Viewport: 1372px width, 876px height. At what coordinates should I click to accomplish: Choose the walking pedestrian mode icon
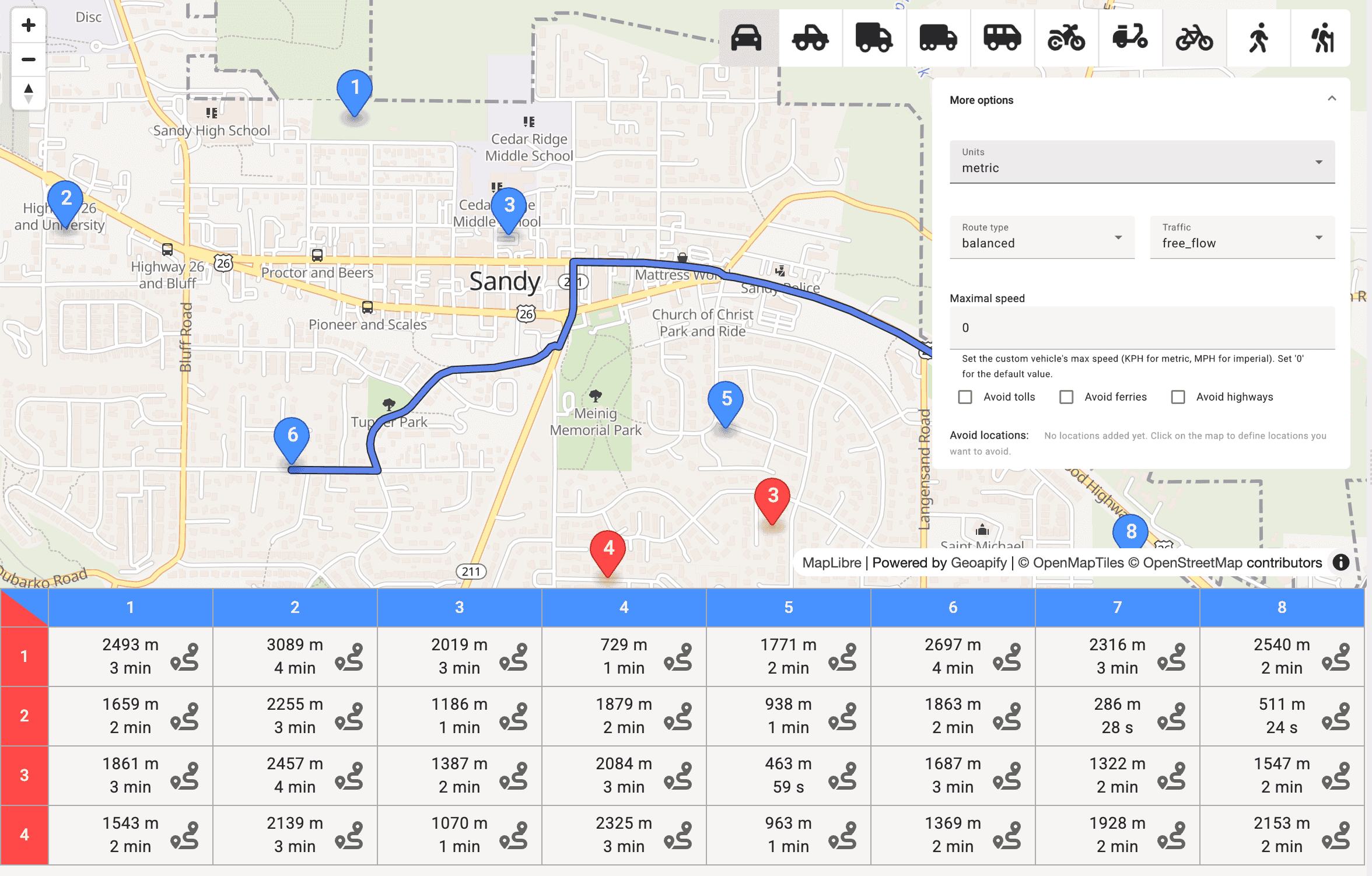tap(1258, 38)
